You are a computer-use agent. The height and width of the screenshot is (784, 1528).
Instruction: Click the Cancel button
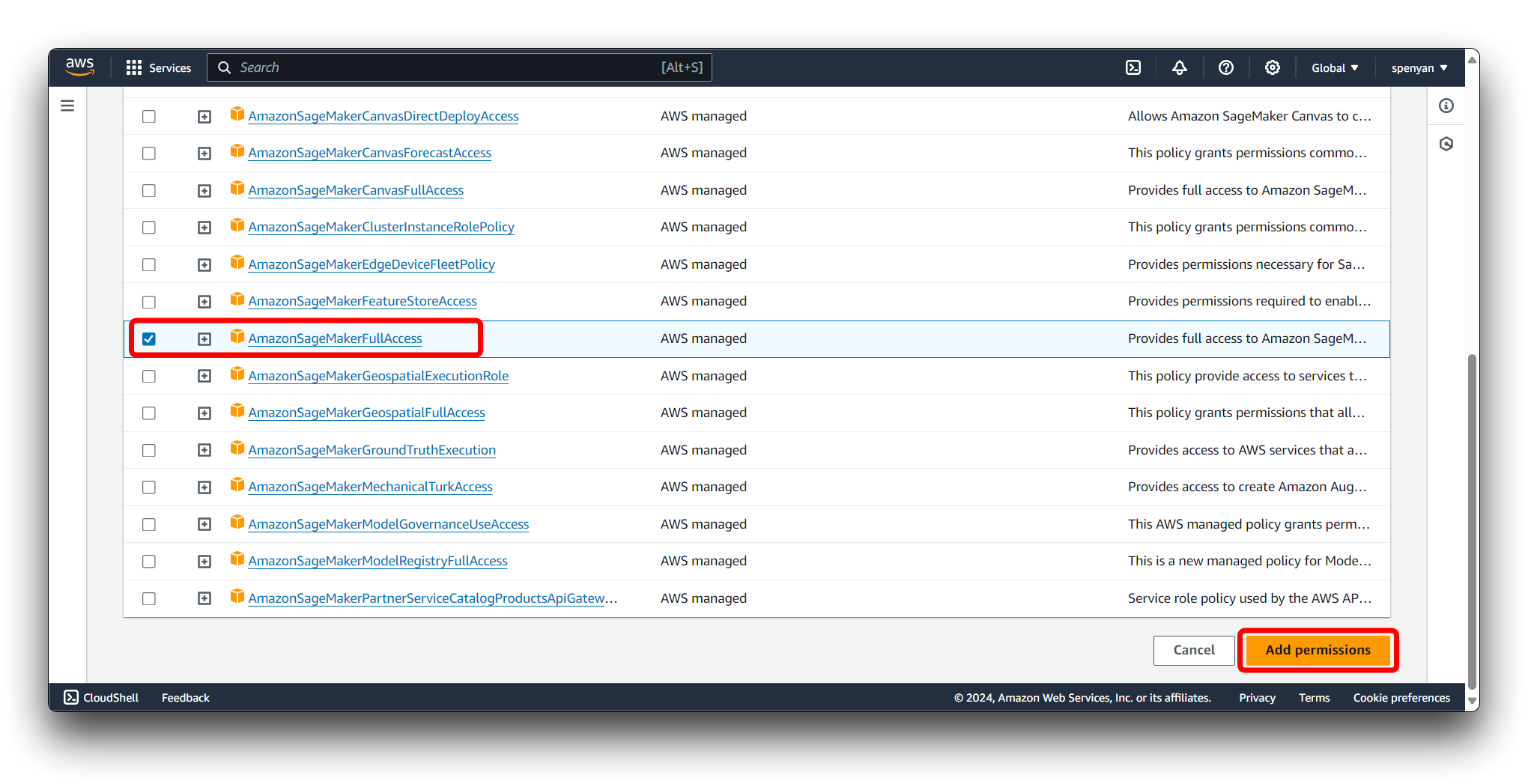tap(1194, 650)
